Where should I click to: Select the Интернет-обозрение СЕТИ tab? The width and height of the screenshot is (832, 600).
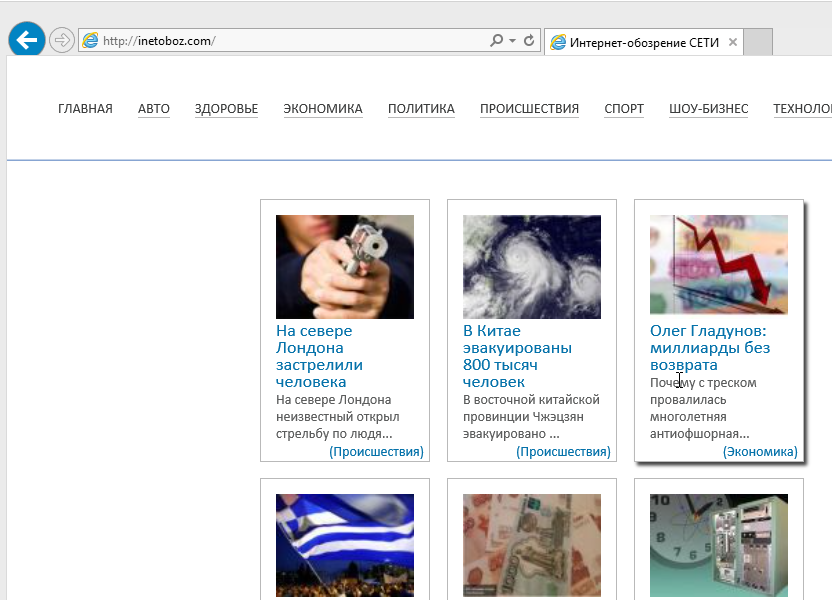pyautogui.click(x=644, y=42)
